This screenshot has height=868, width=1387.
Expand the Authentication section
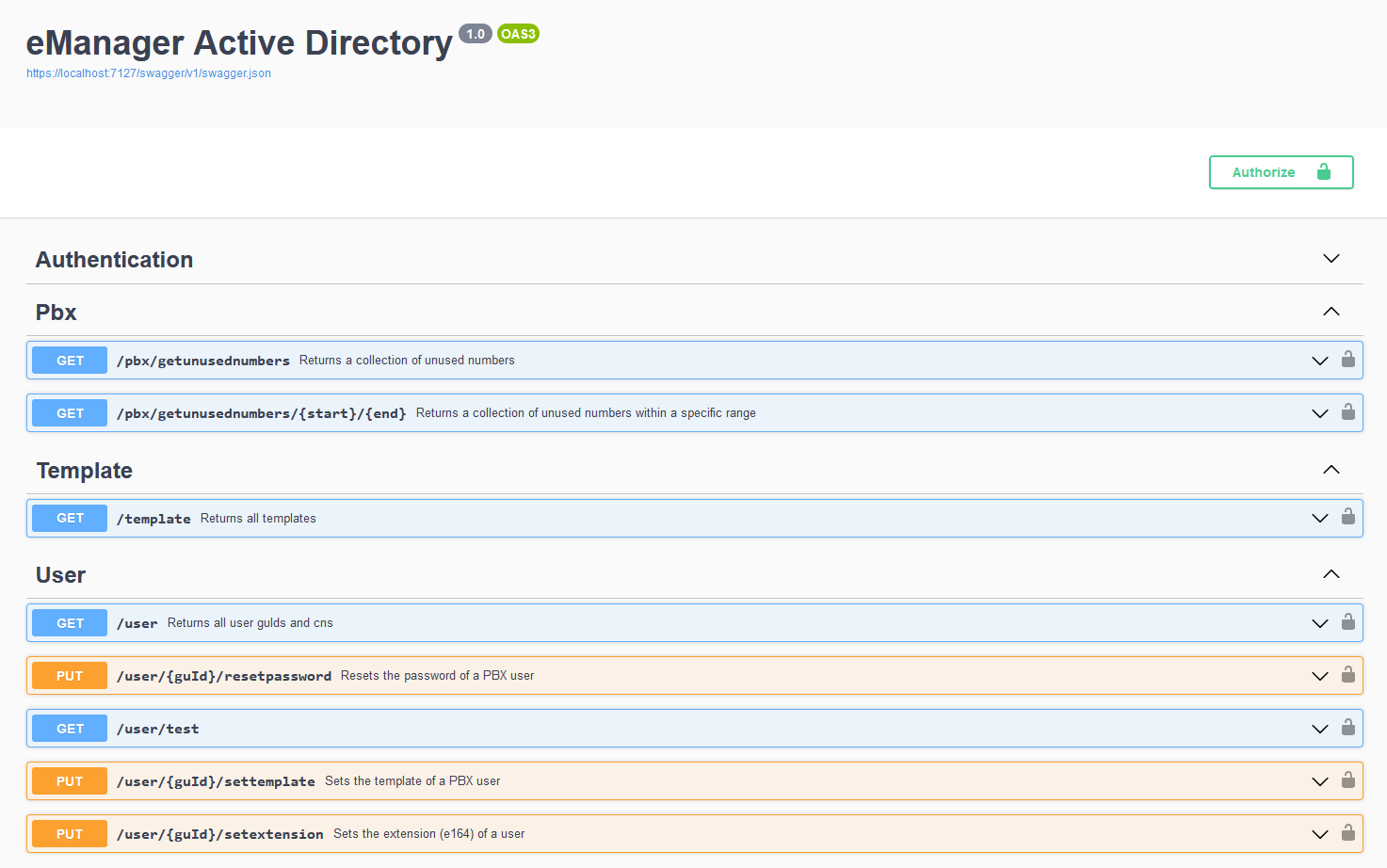(x=1331, y=259)
